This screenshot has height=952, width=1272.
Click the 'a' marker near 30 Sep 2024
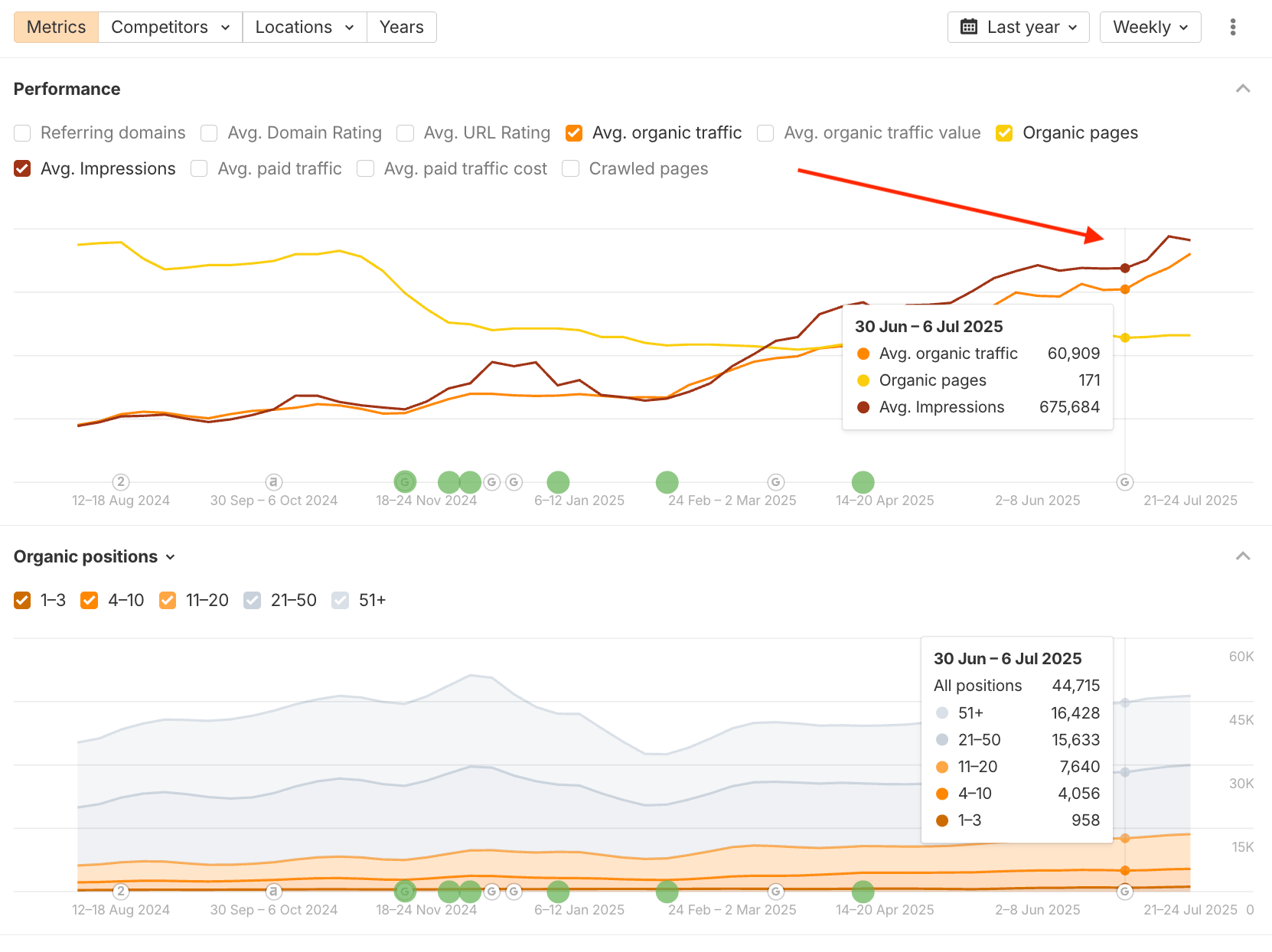click(273, 482)
